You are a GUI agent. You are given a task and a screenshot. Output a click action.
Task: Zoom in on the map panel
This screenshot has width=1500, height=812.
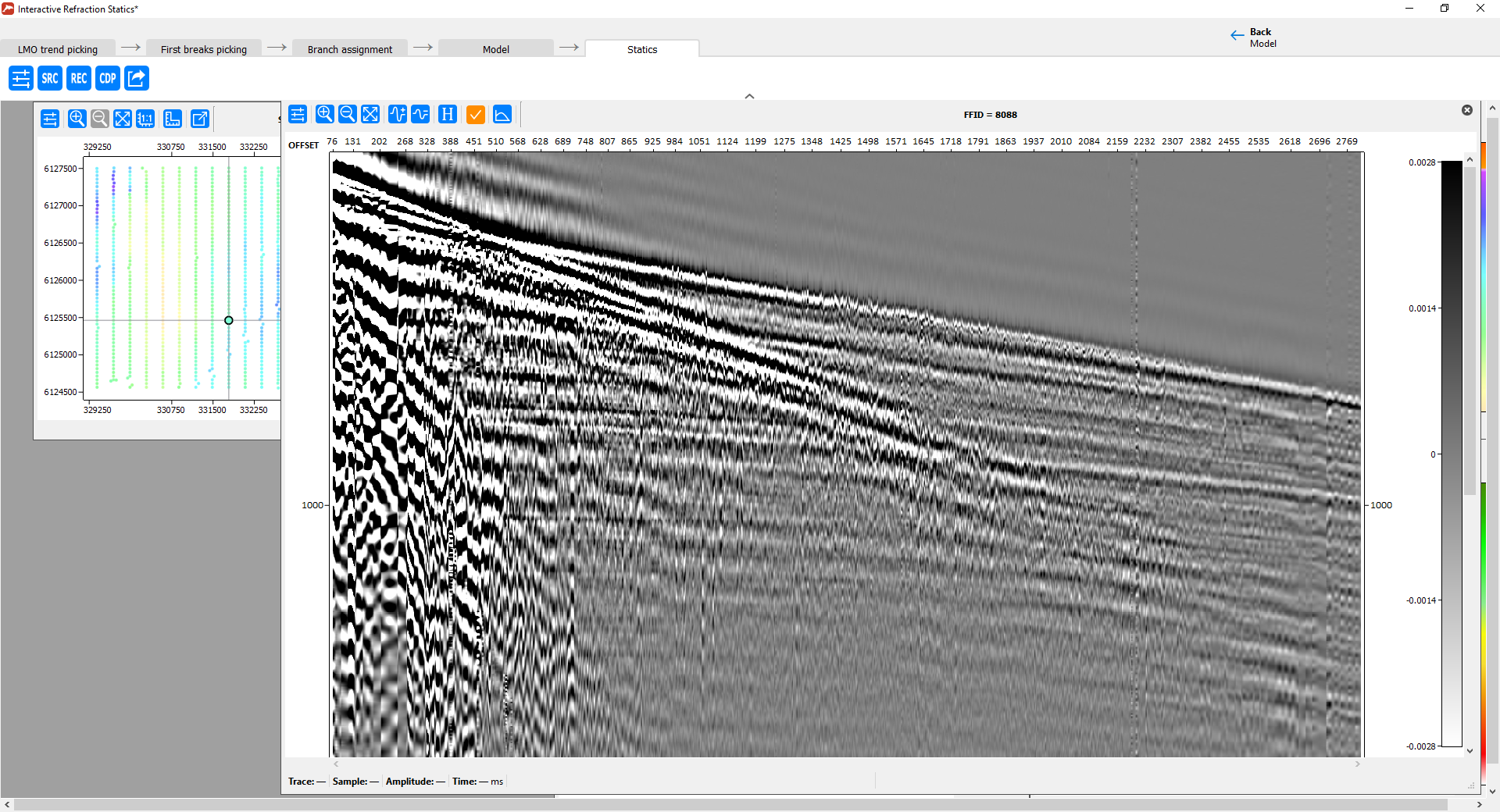click(x=77, y=119)
